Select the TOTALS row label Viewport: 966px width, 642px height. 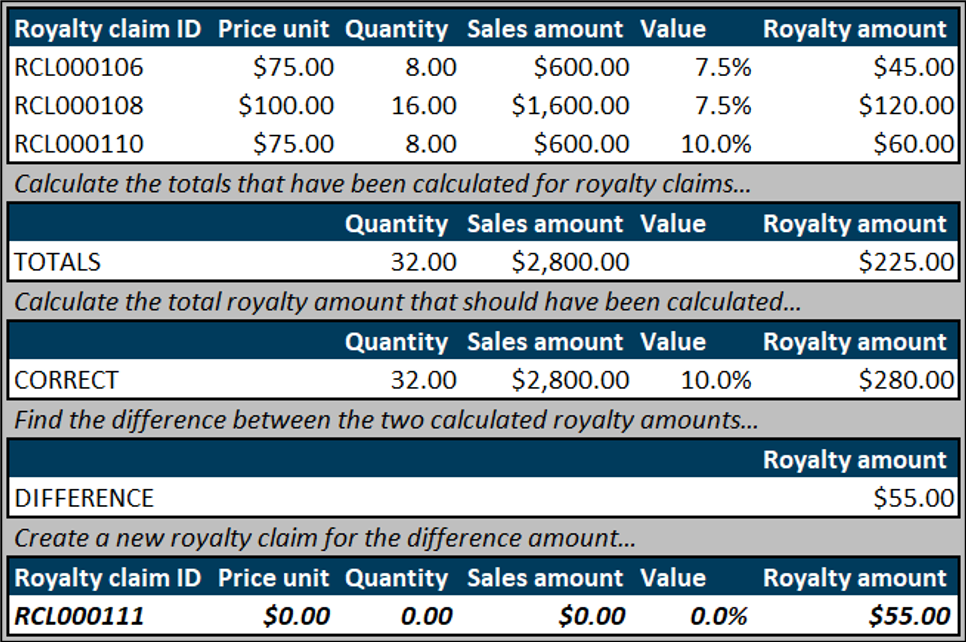pos(58,262)
